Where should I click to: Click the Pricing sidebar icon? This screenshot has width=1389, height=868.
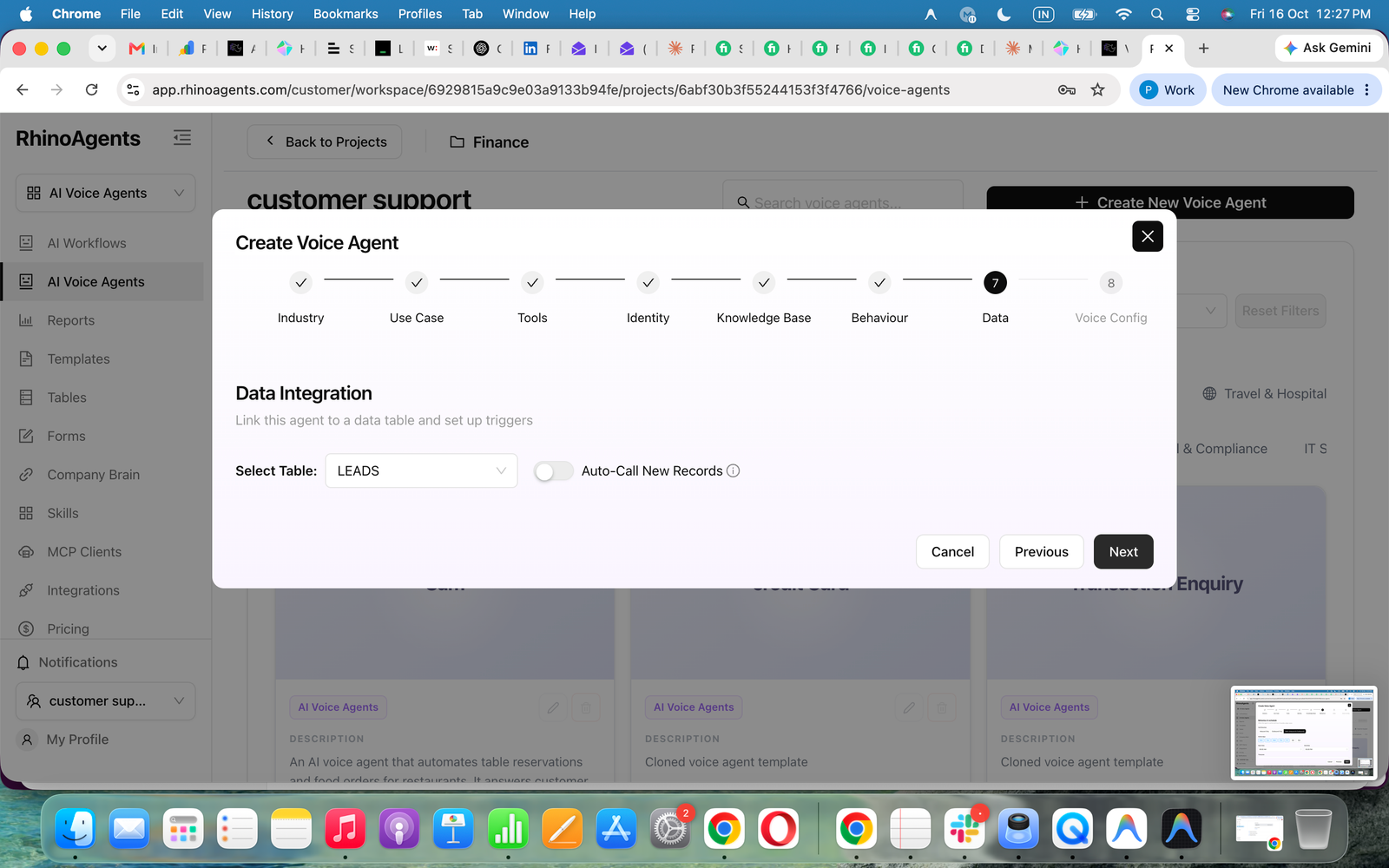[26, 628]
